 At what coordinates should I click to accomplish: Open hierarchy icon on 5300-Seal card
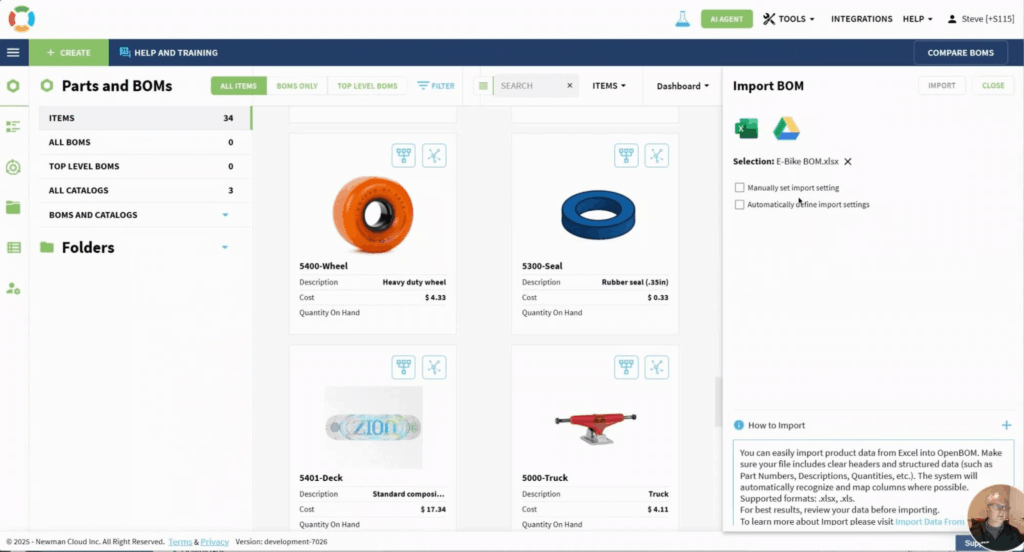tap(626, 155)
